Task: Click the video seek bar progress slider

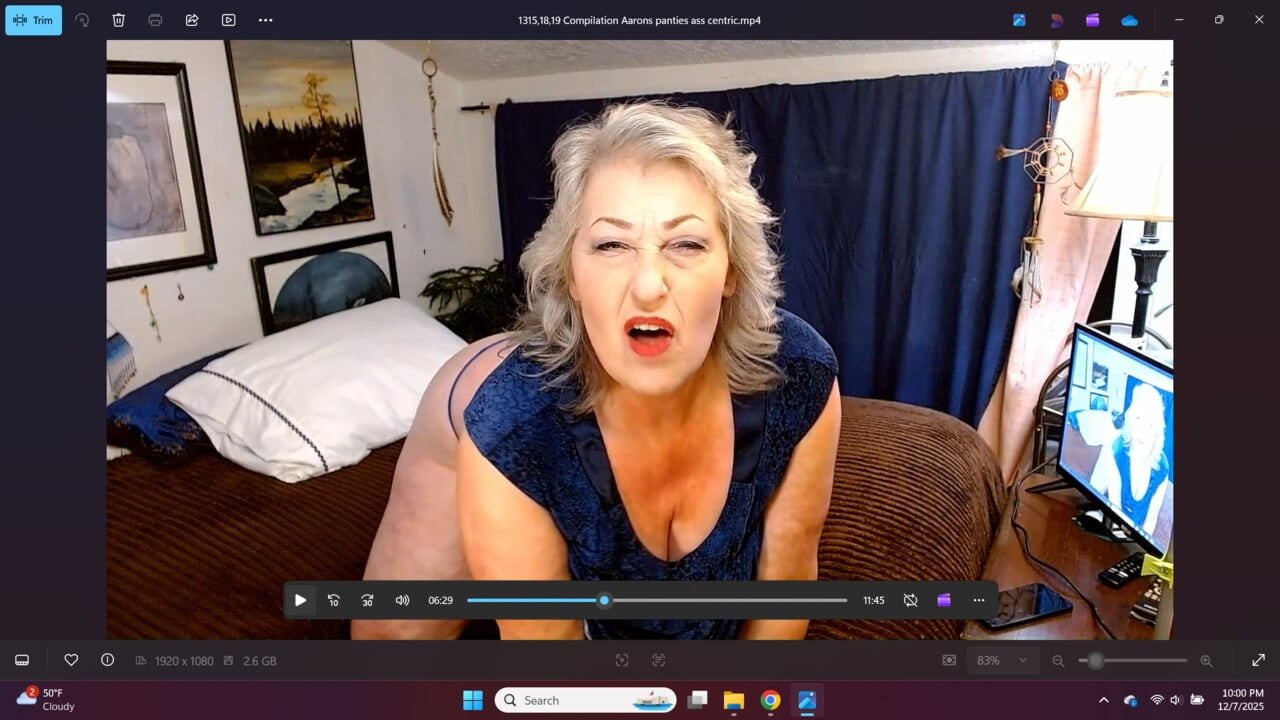Action: pos(604,600)
